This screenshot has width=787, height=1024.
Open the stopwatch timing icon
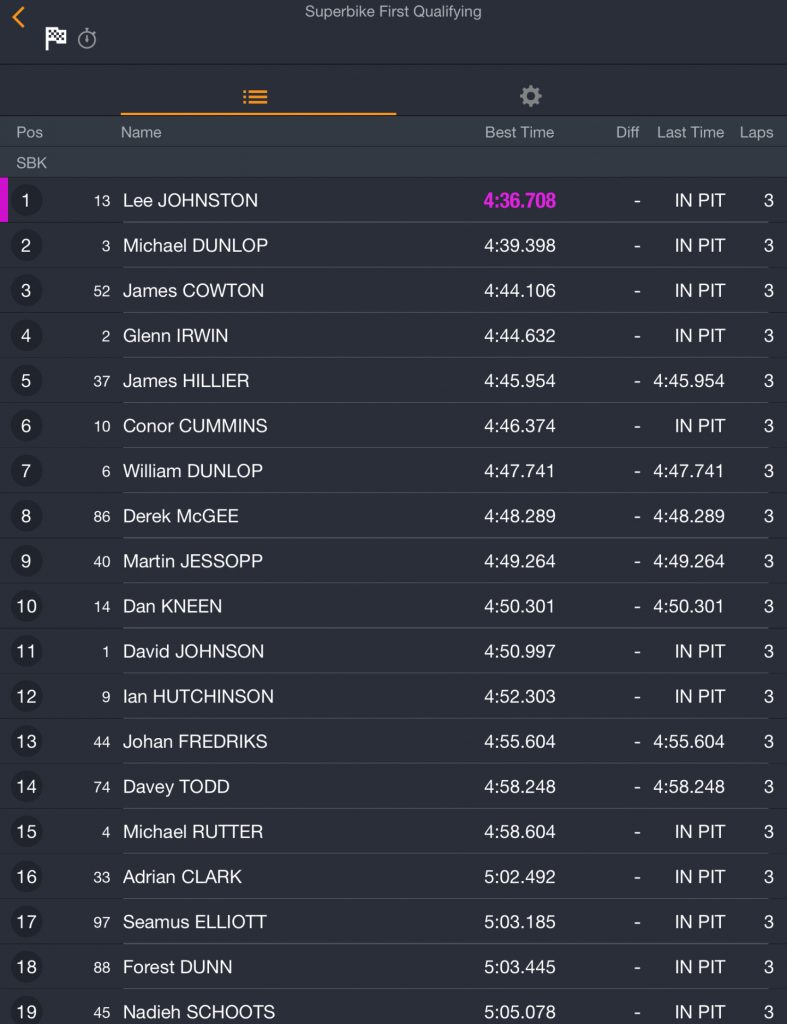click(87, 39)
